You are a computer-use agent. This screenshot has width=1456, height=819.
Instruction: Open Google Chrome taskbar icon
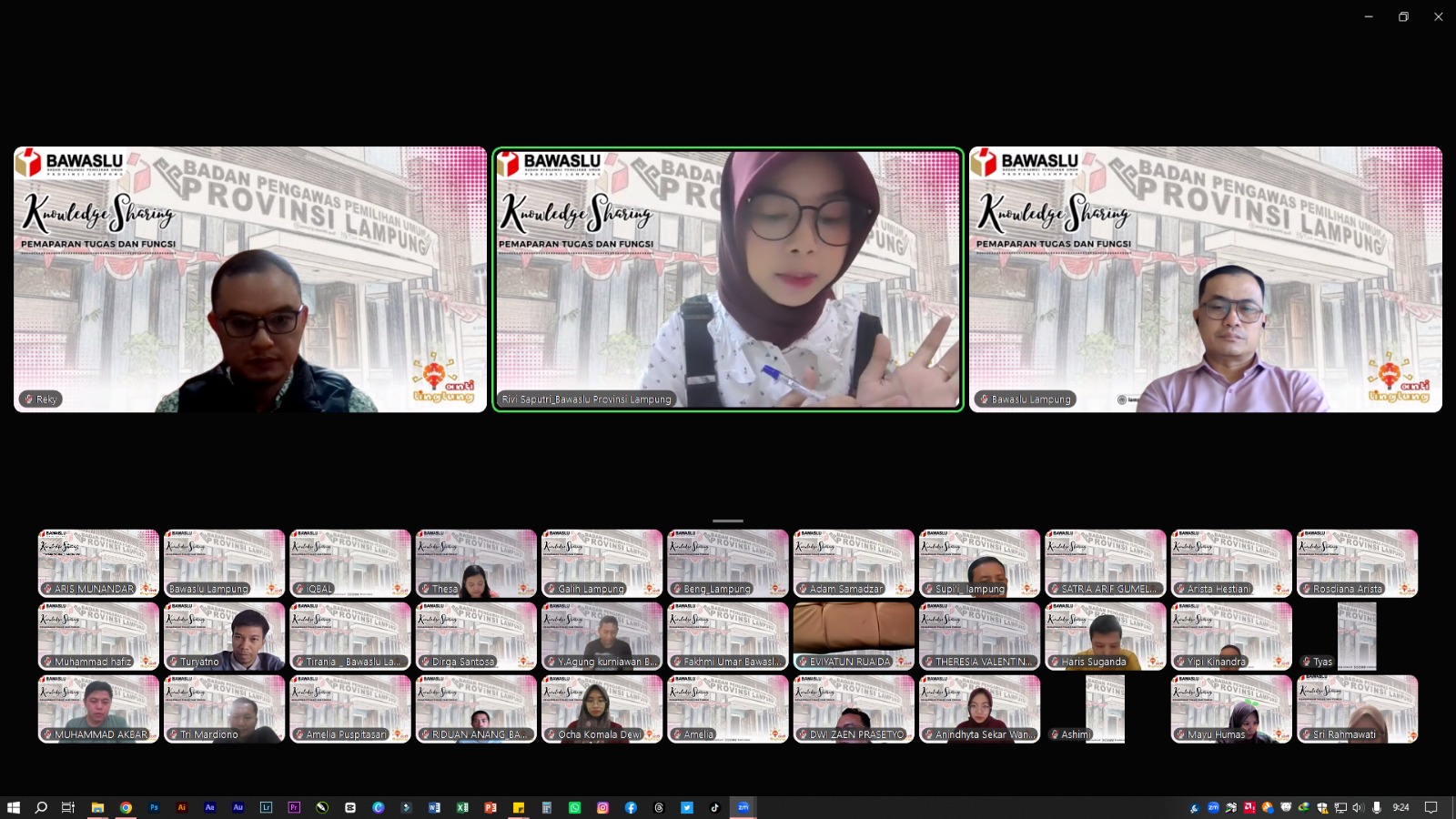(x=126, y=807)
